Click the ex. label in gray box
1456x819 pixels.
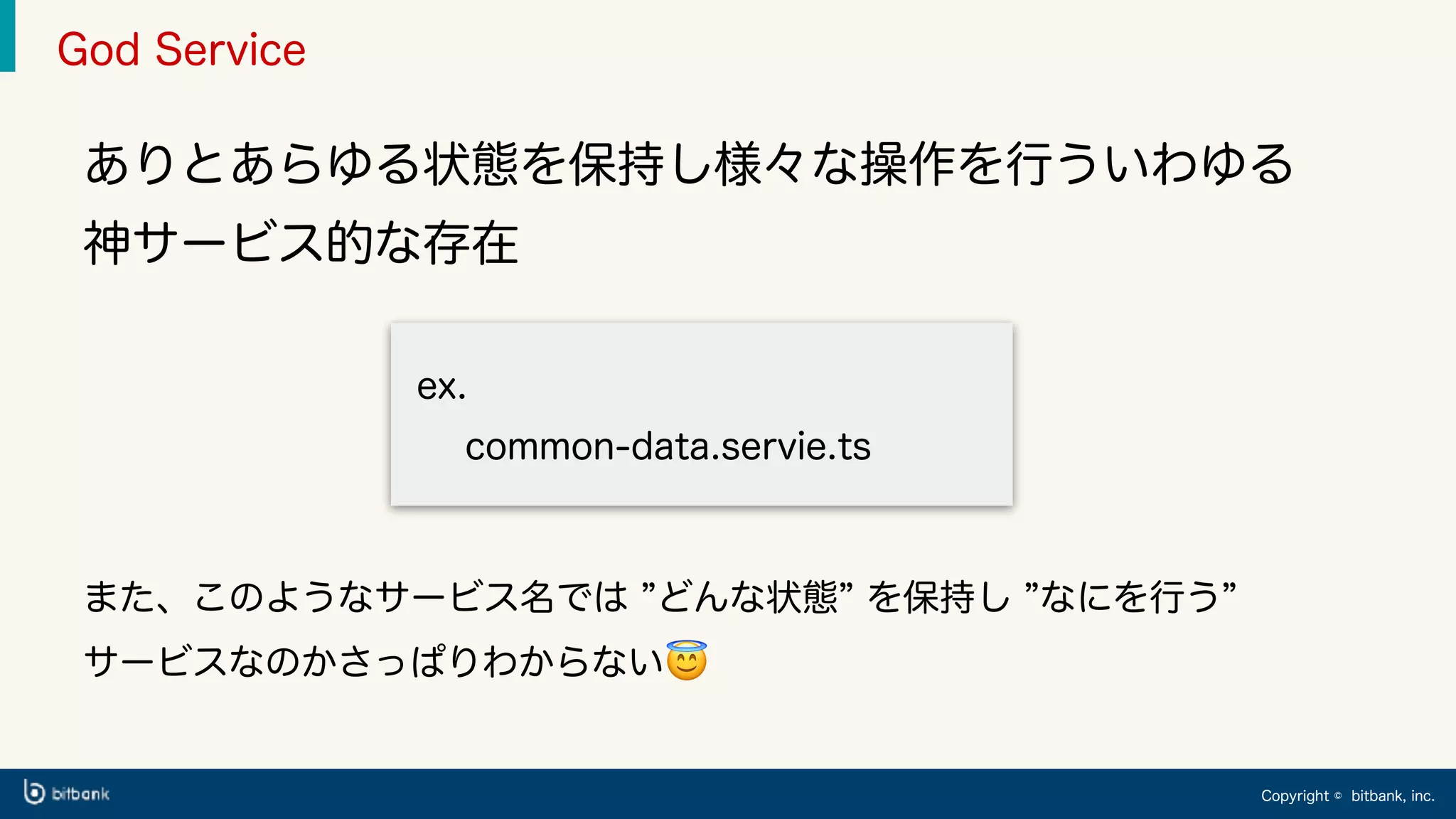[x=441, y=387]
